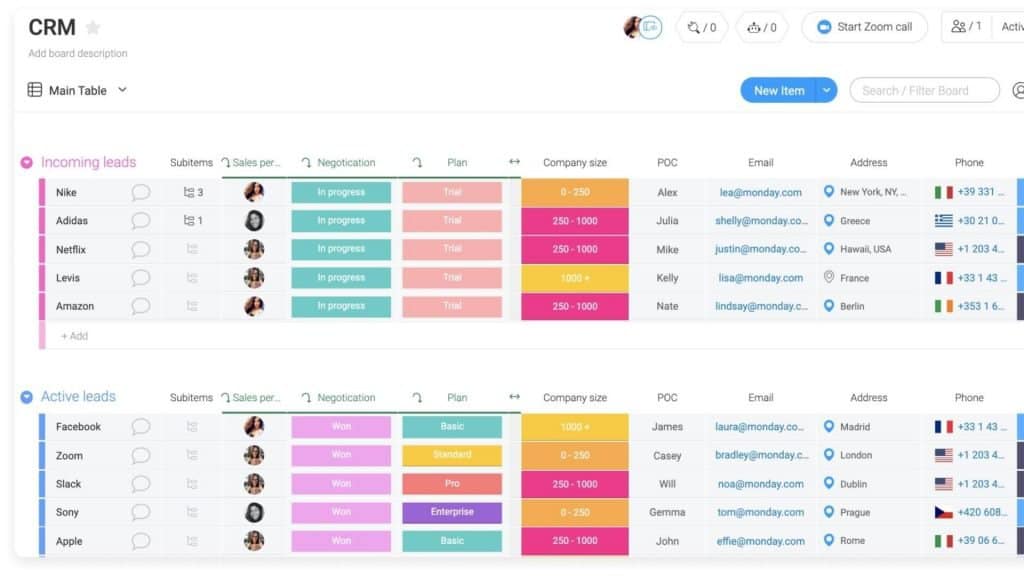
Task: Collapse the Active leads group
Action: [27, 397]
